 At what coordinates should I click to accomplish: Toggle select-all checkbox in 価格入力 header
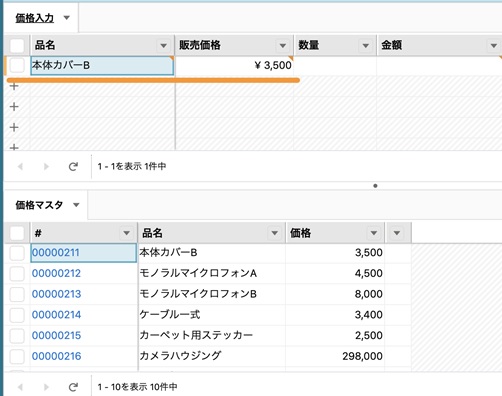[x=17, y=45]
